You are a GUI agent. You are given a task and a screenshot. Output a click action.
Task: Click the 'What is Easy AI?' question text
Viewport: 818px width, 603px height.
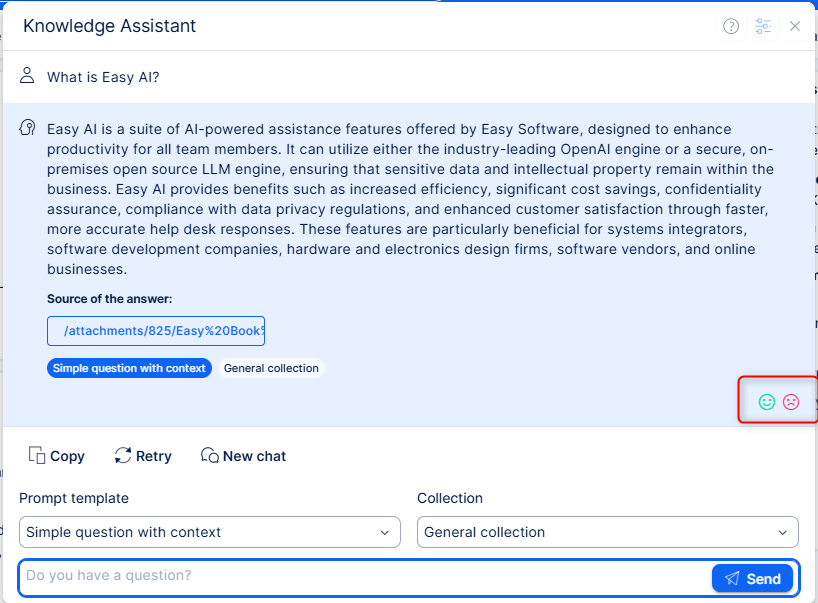pos(103,77)
